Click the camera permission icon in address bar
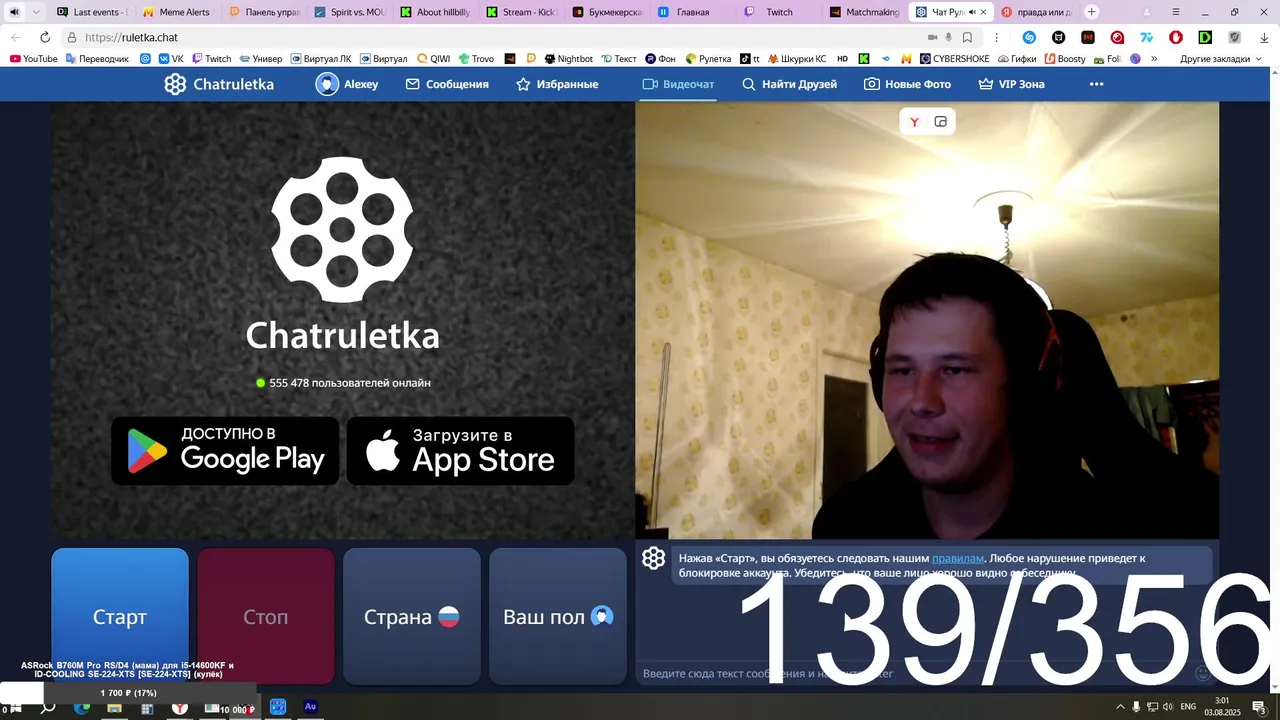The width and height of the screenshot is (1280, 720). 932,37
